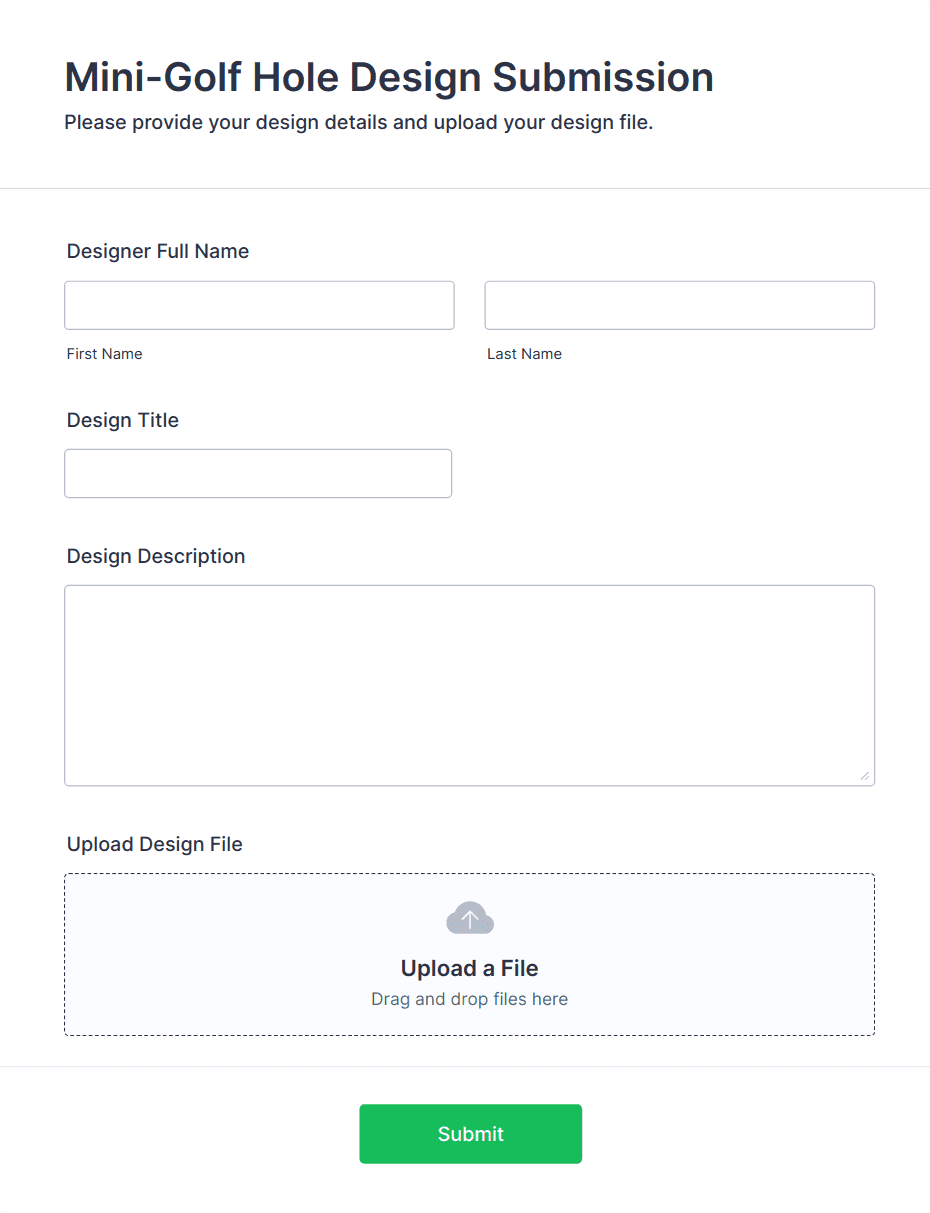Click "Drag and drop files here" text
This screenshot has height=1213, width=930.
click(469, 999)
